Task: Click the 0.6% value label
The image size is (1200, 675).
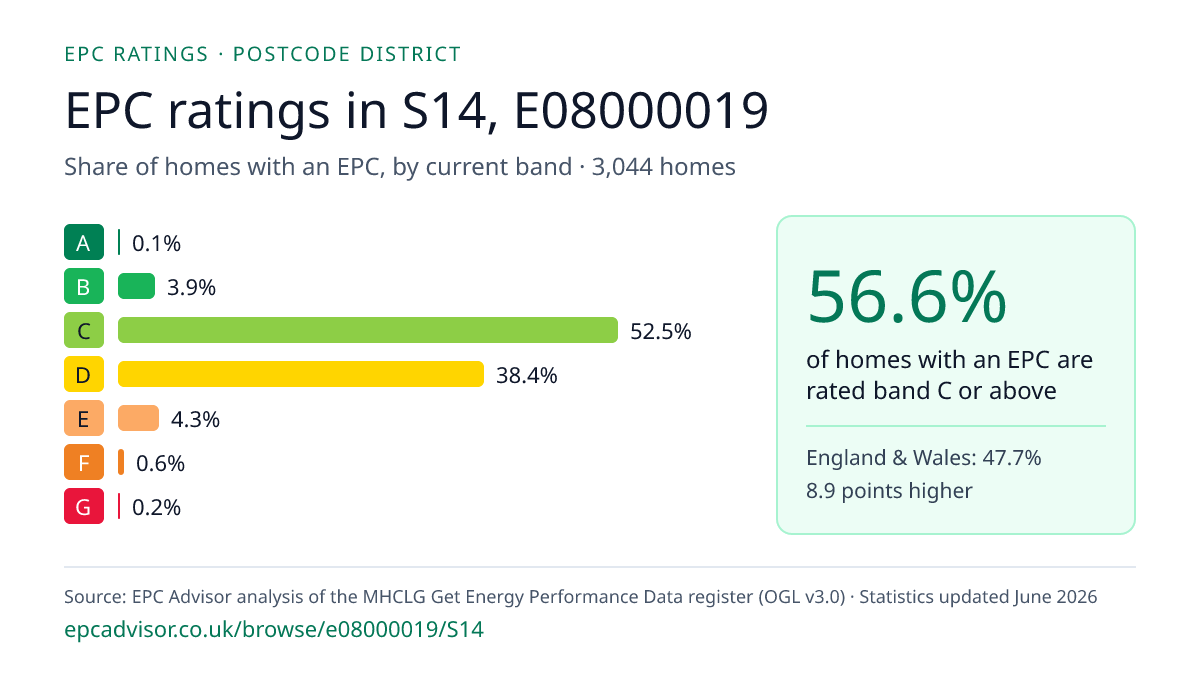Action: coord(161,463)
